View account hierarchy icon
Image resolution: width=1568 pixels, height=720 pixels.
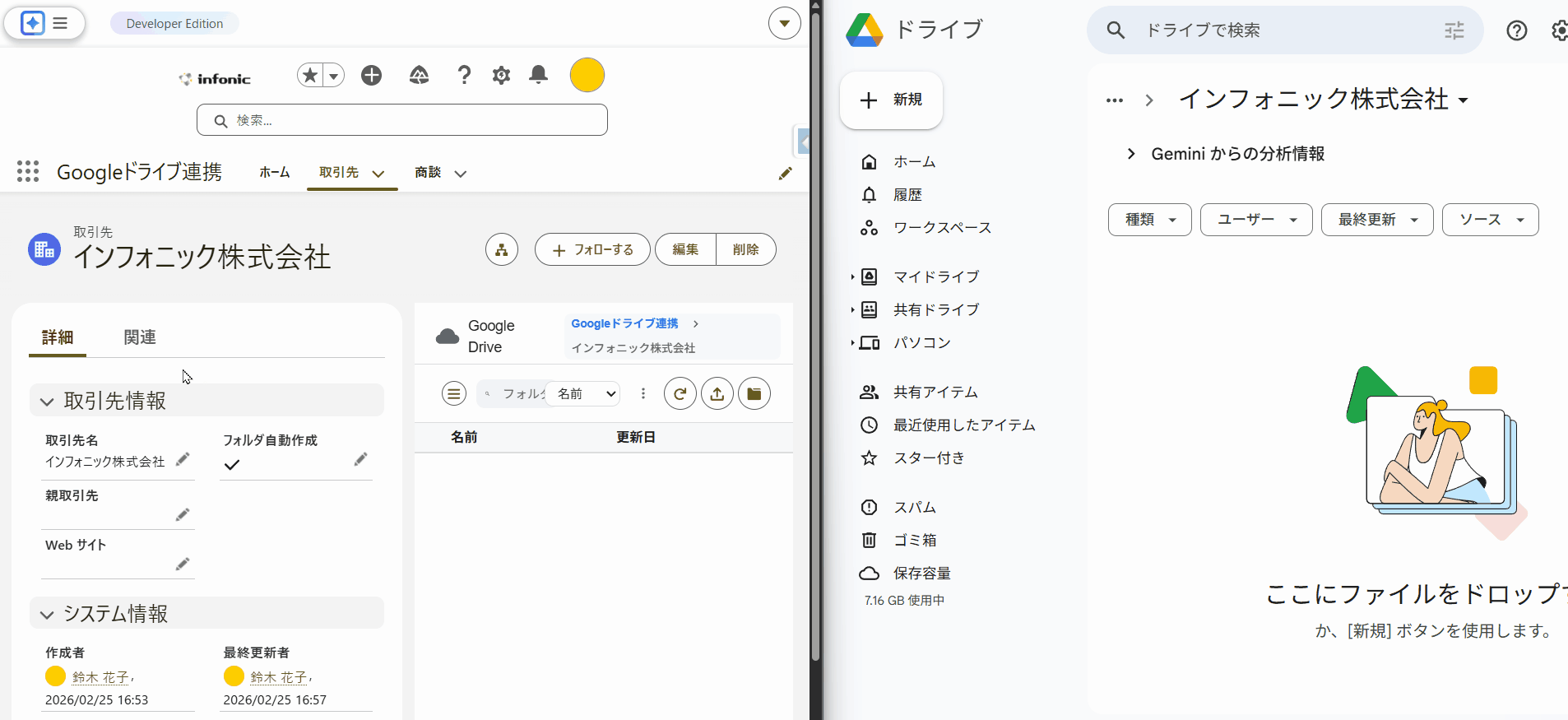click(502, 249)
